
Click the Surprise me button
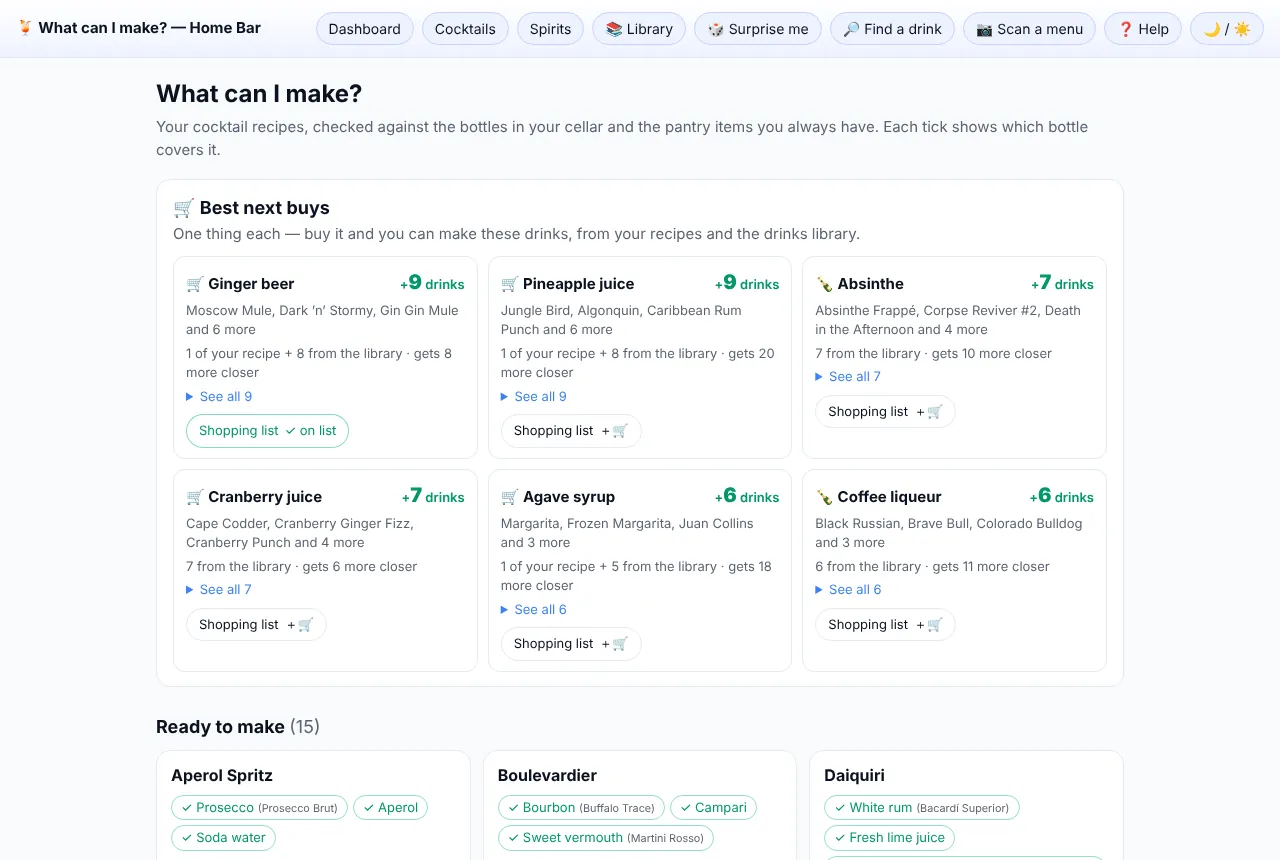[x=758, y=29]
